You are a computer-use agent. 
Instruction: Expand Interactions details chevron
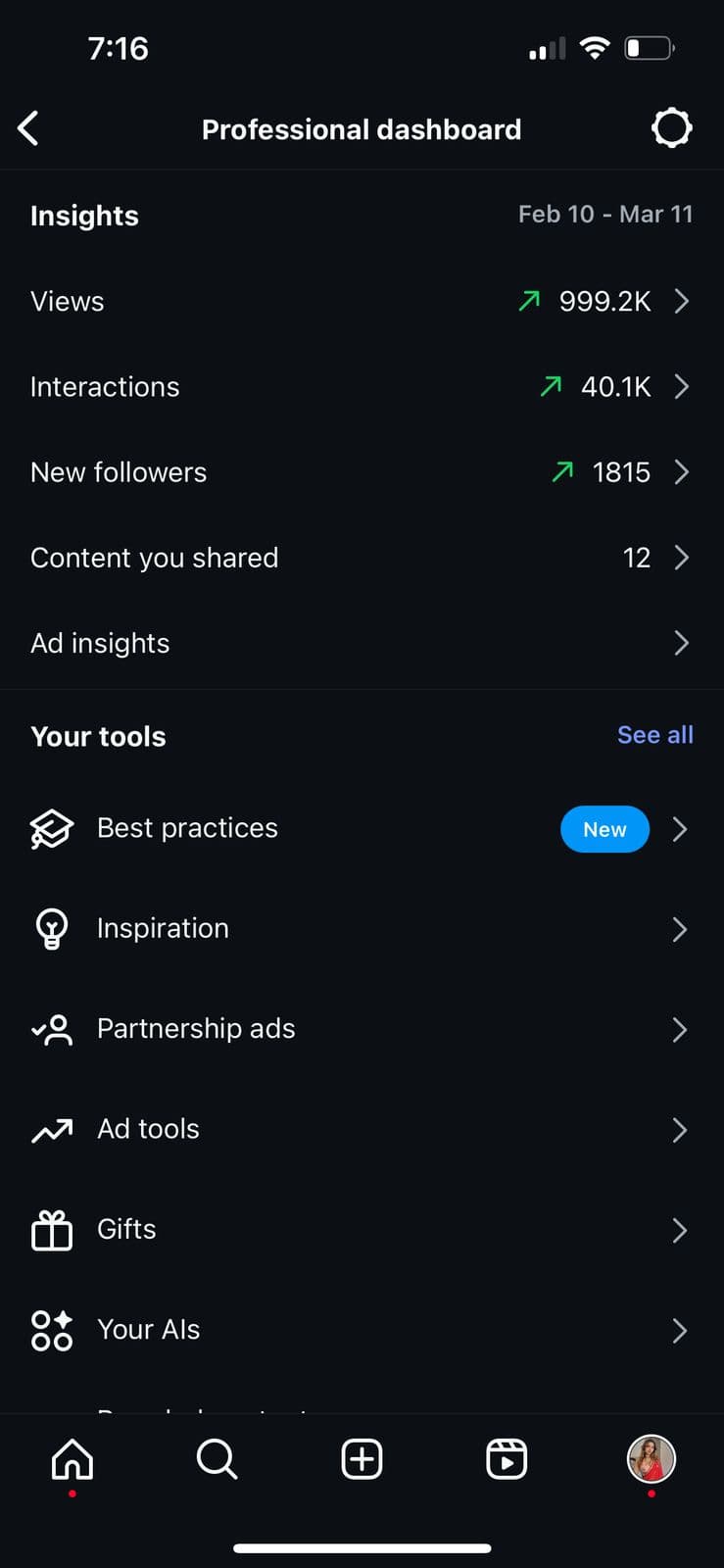(x=682, y=387)
